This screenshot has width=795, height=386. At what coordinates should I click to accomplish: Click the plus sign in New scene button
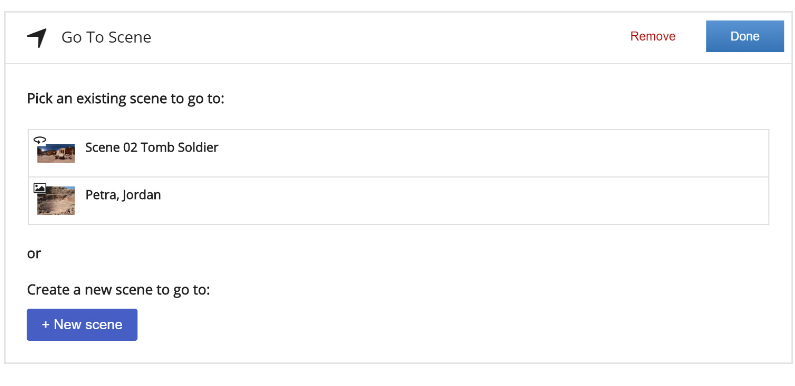click(45, 325)
